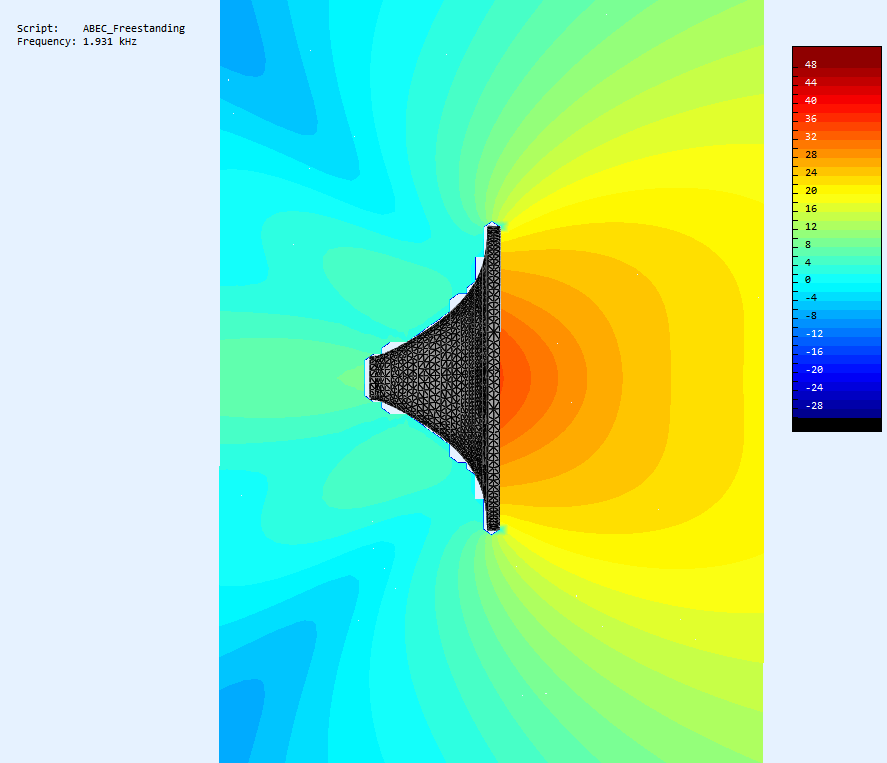Click the positive 24 legend value

pos(811,173)
